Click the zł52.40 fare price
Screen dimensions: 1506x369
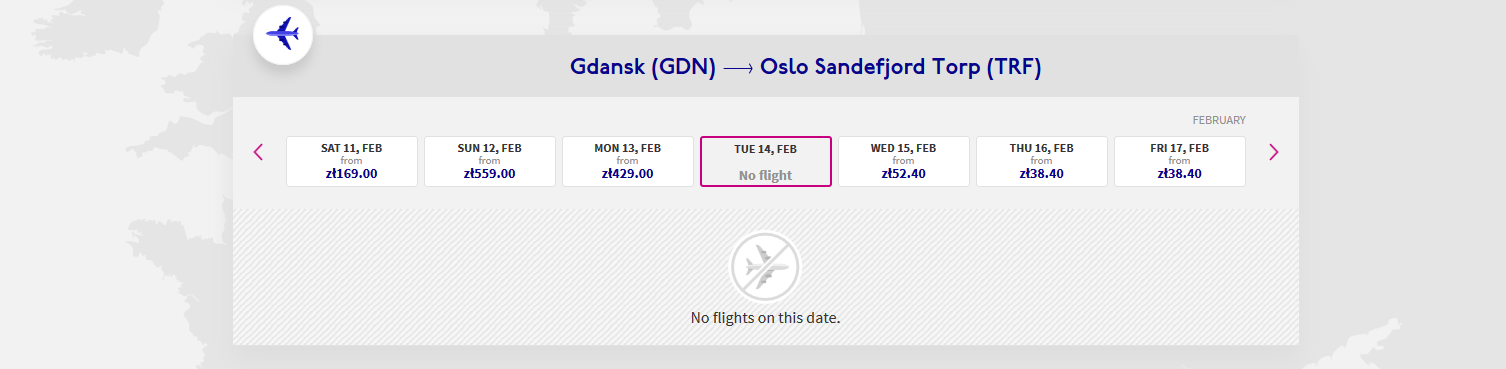point(904,173)
